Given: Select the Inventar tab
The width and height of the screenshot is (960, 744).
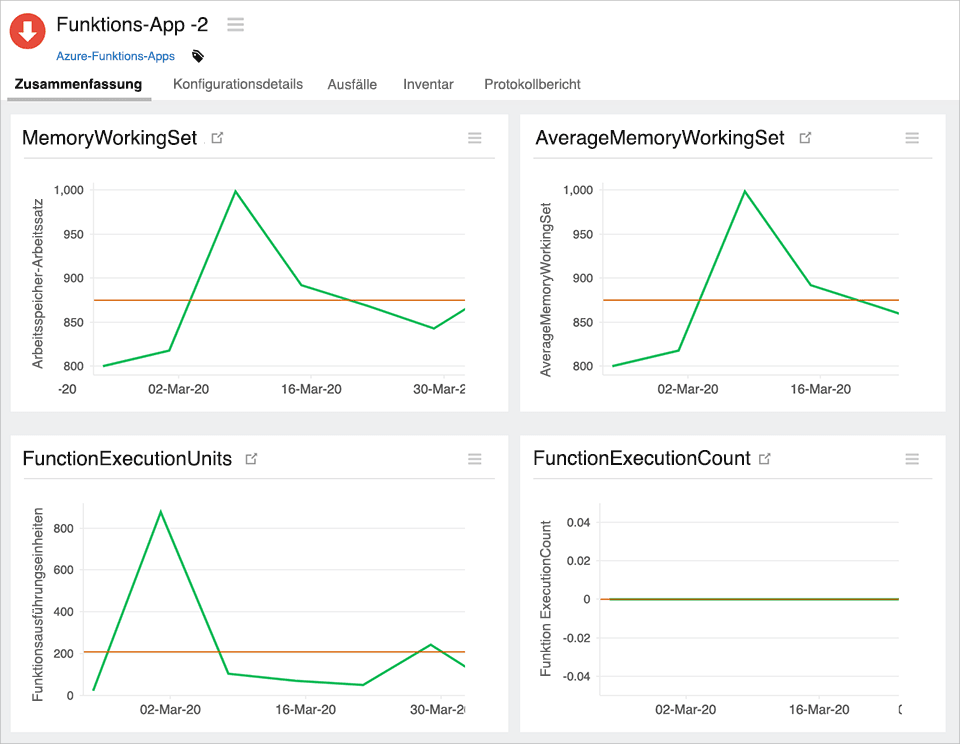Looking at the screenshot, I should [428, 85].
